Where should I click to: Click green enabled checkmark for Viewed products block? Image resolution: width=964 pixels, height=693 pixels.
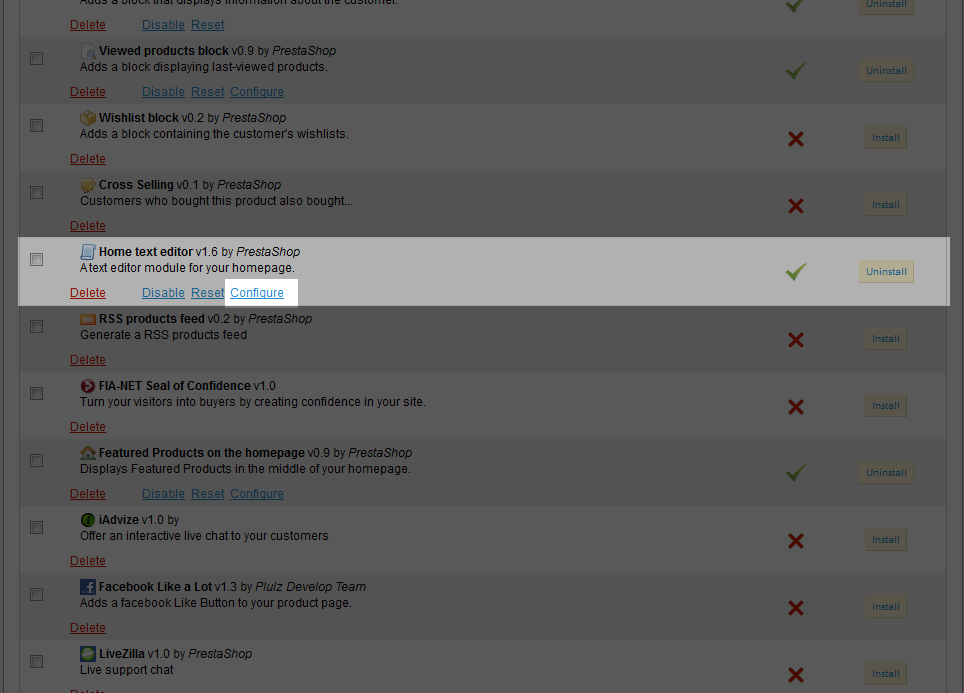(796, 71)
